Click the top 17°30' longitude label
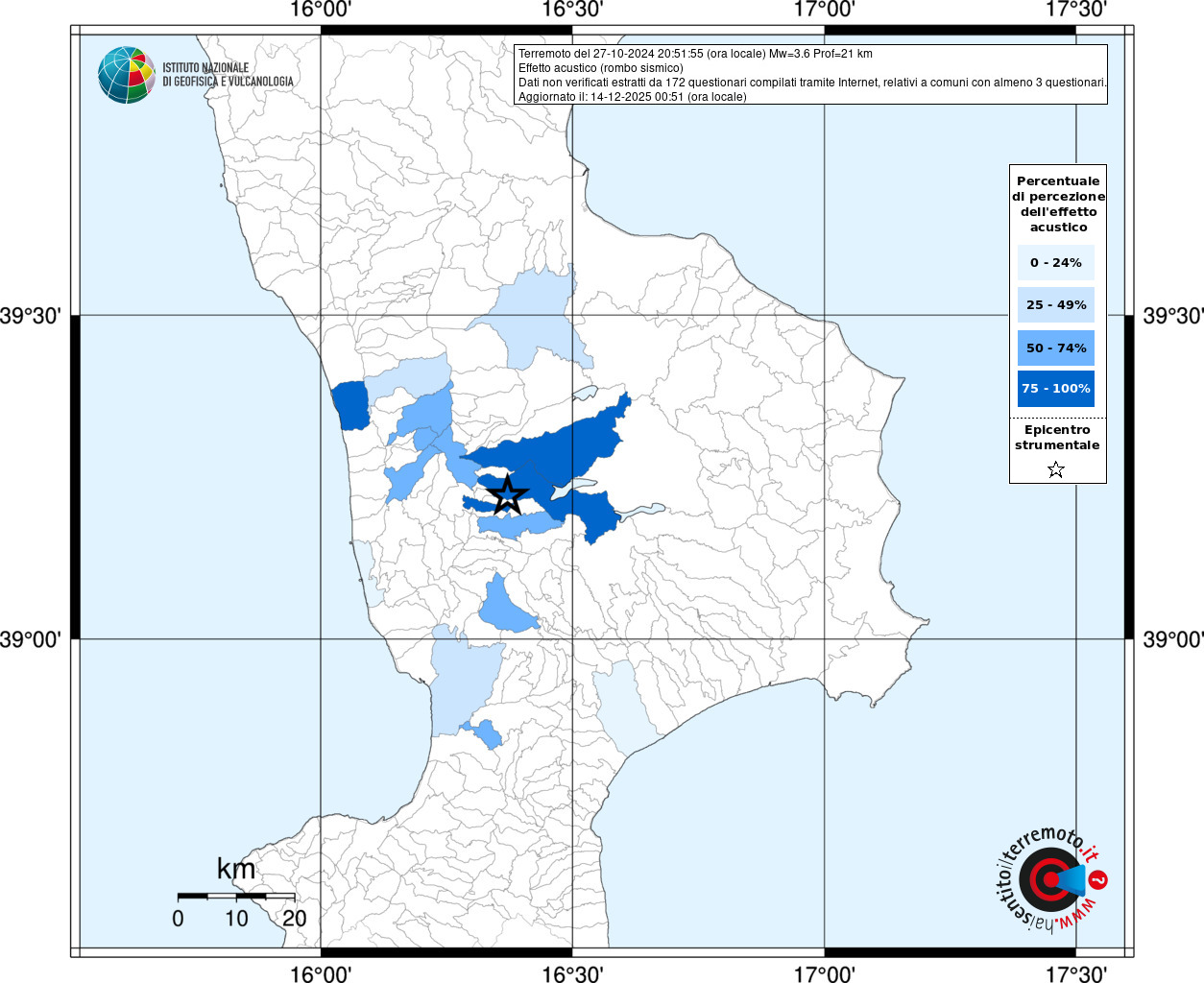Image resolution: width=1204 pixels, height=983 pixels. (1075, 10)
